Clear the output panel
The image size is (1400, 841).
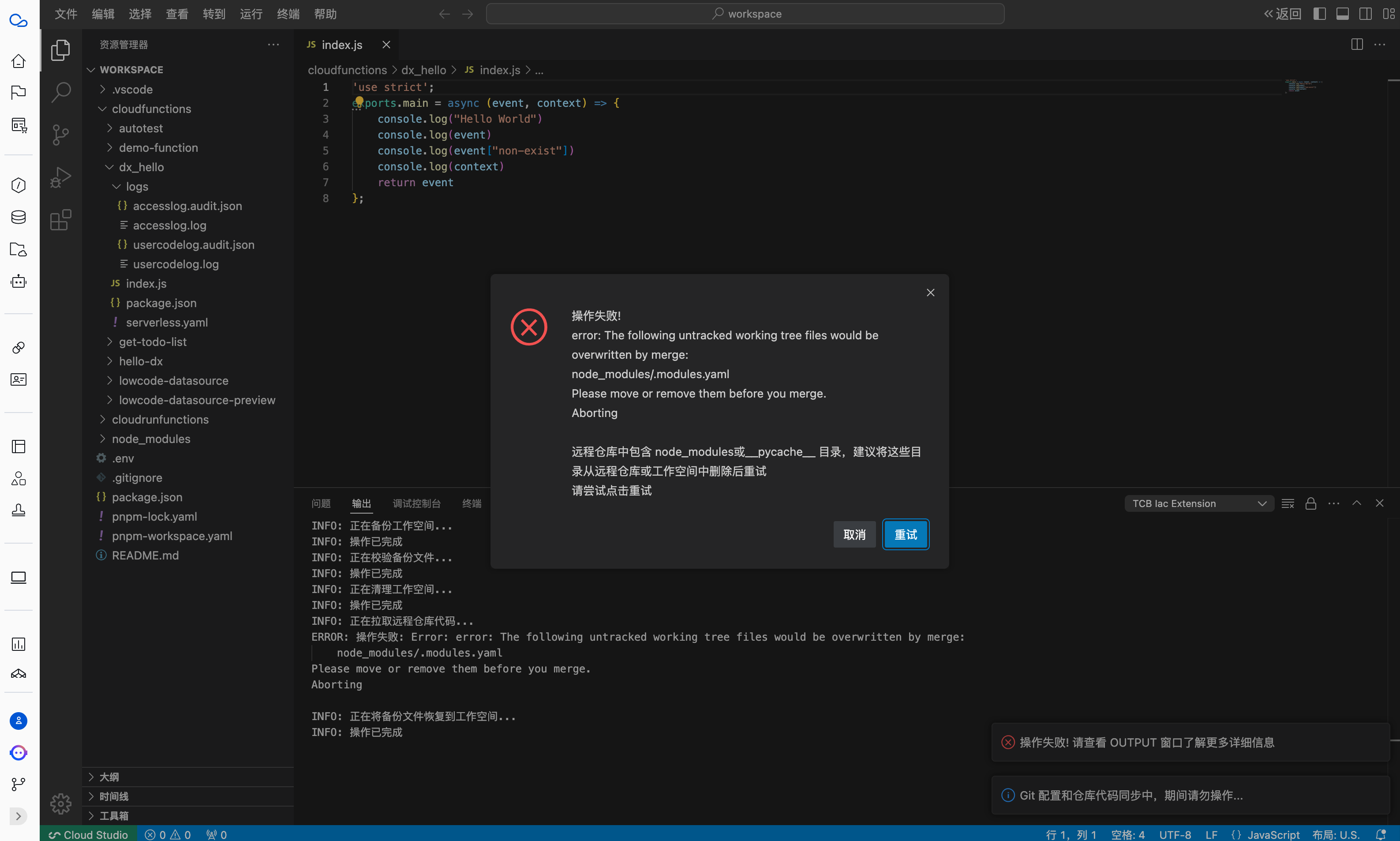pyautogui.click(x=1288, y=503)
